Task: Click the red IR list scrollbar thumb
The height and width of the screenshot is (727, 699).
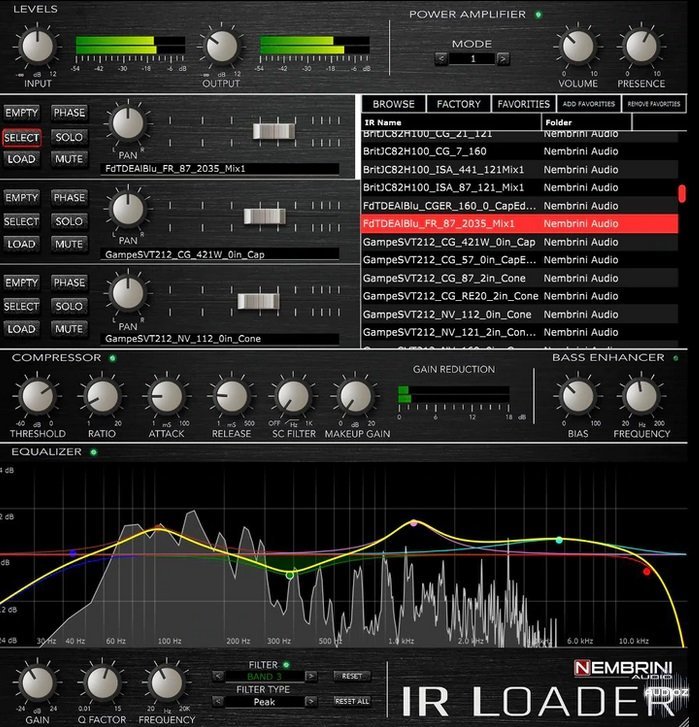Action: click(x=681, y=193)
